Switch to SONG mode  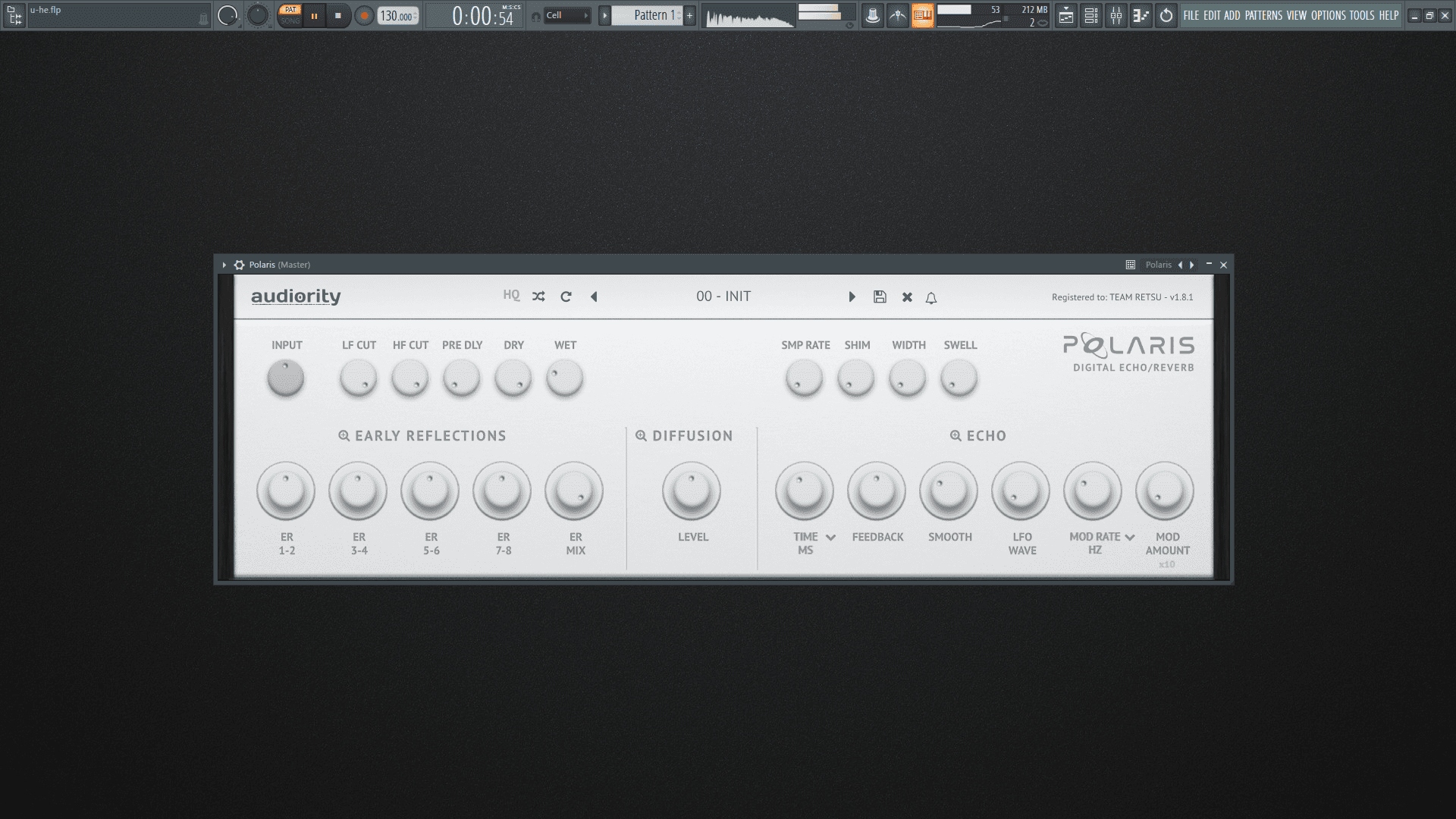pos(290,21)
